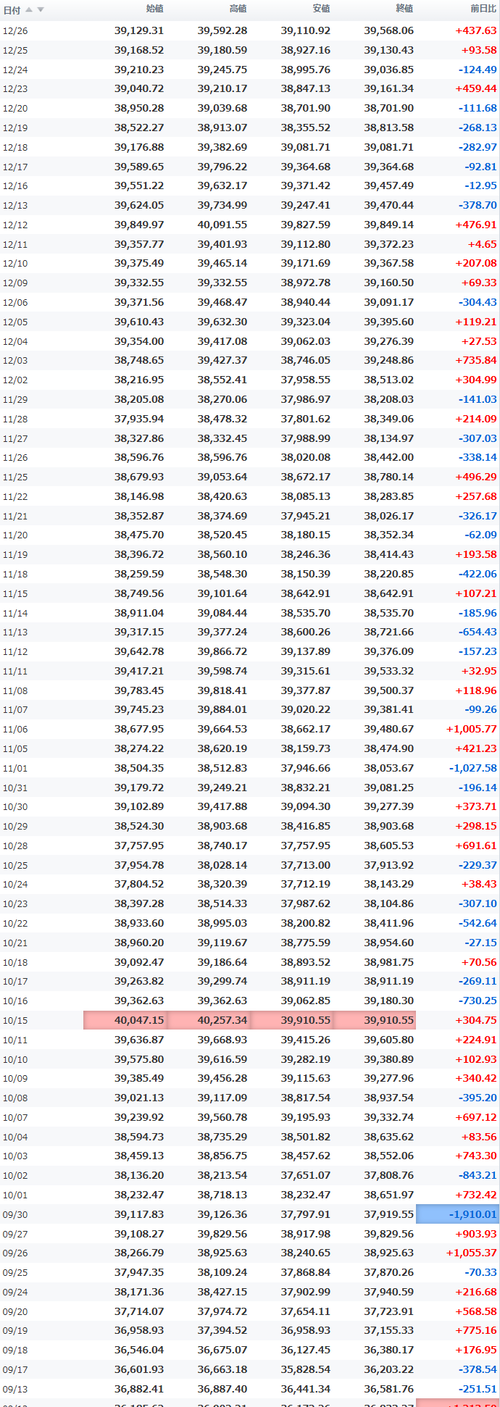Select the change value +735.84
Viewport: 500px width, 1407px height.
475,360
